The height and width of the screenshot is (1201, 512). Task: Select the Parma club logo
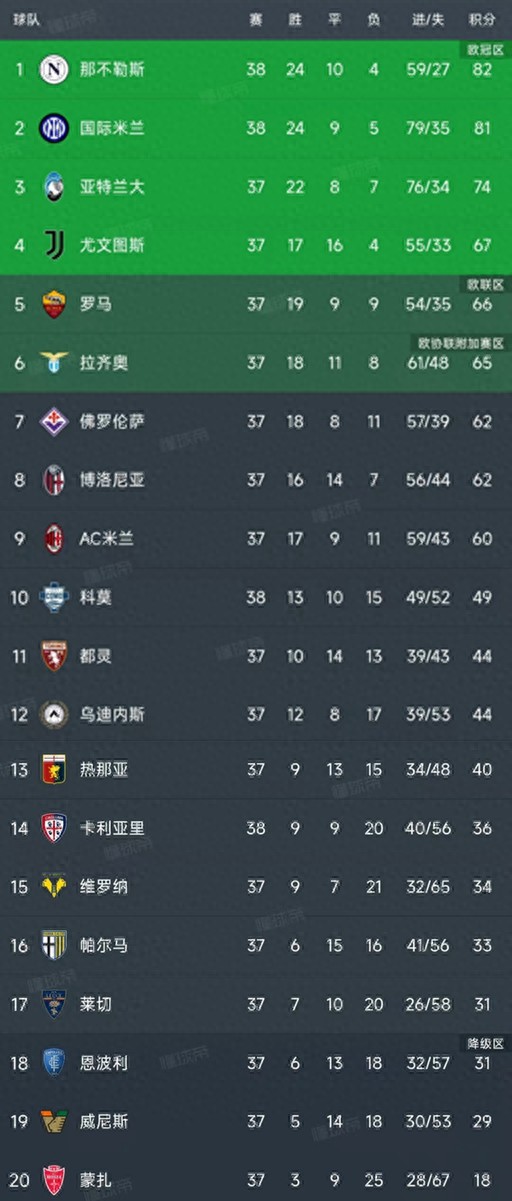[x=54, y=945]
